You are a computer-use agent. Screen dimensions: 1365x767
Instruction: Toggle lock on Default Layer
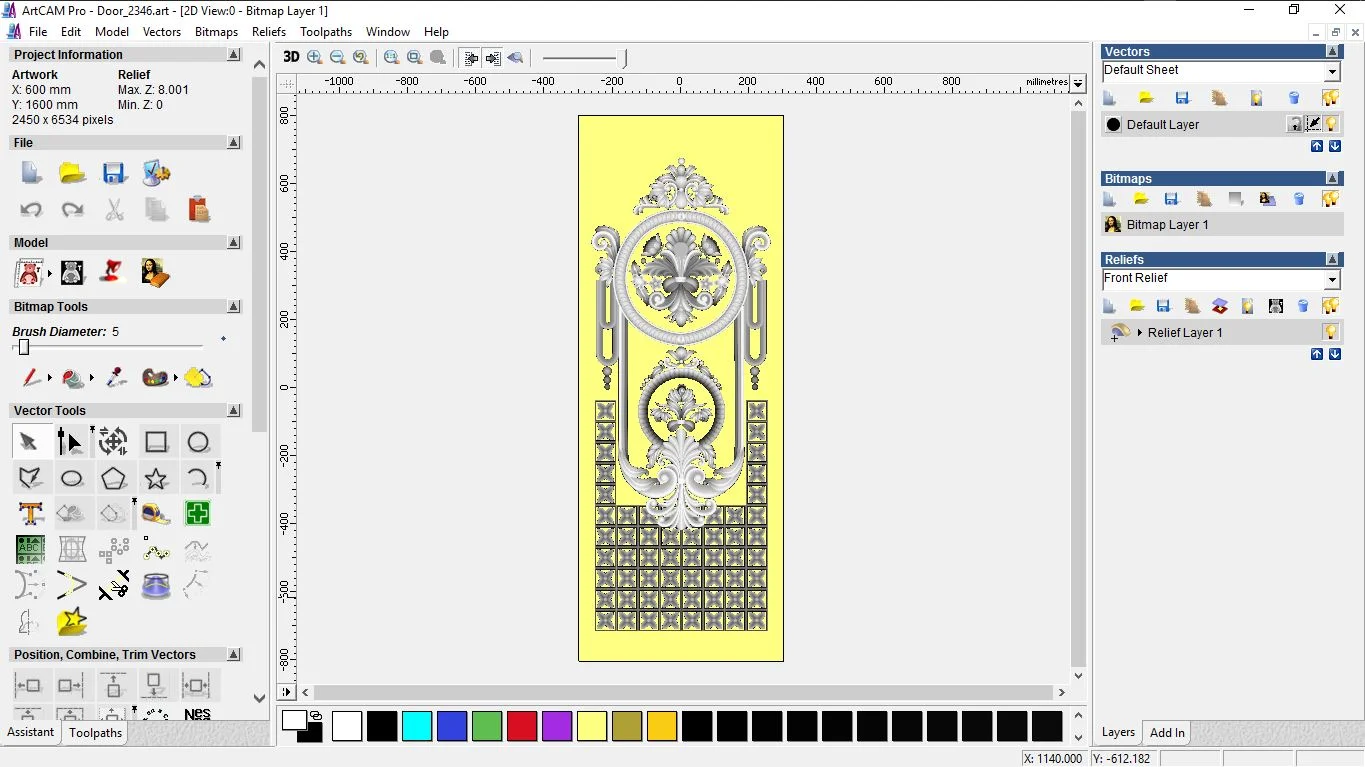click(x=1295, y=124)
